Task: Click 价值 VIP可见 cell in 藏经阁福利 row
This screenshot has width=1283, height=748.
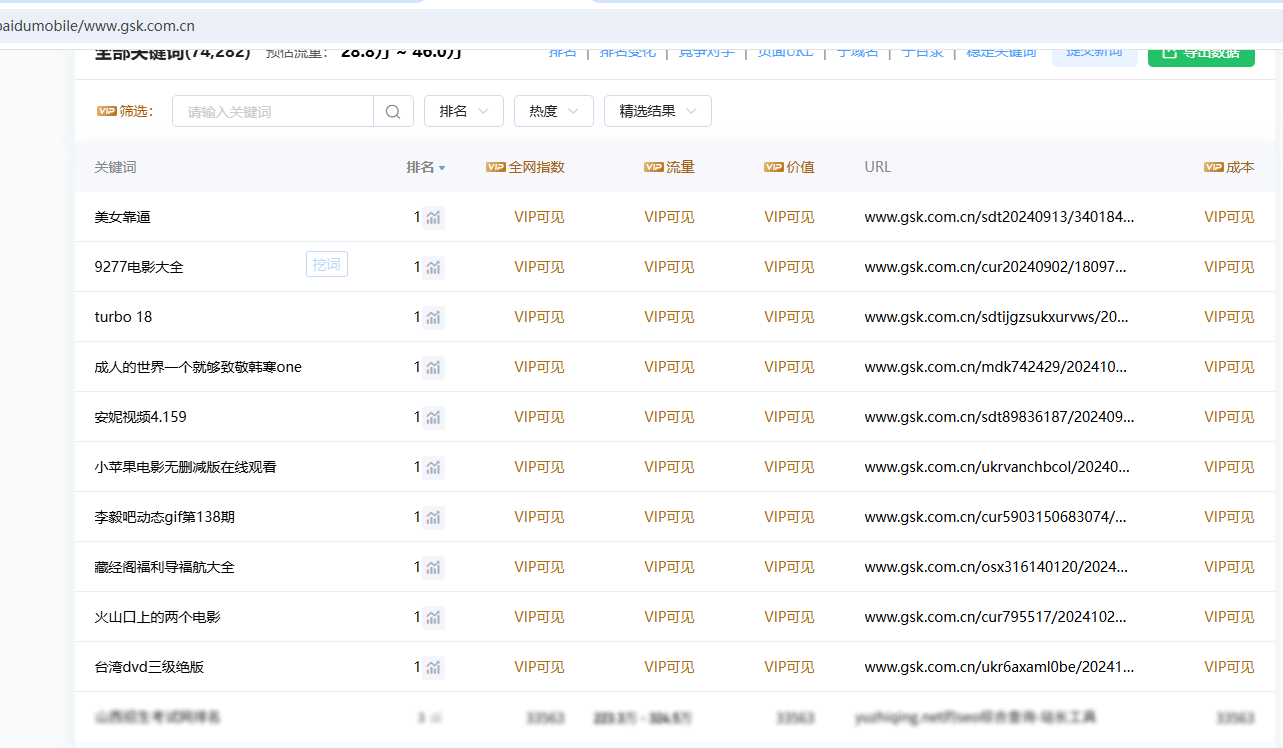Action: [789, 567]
